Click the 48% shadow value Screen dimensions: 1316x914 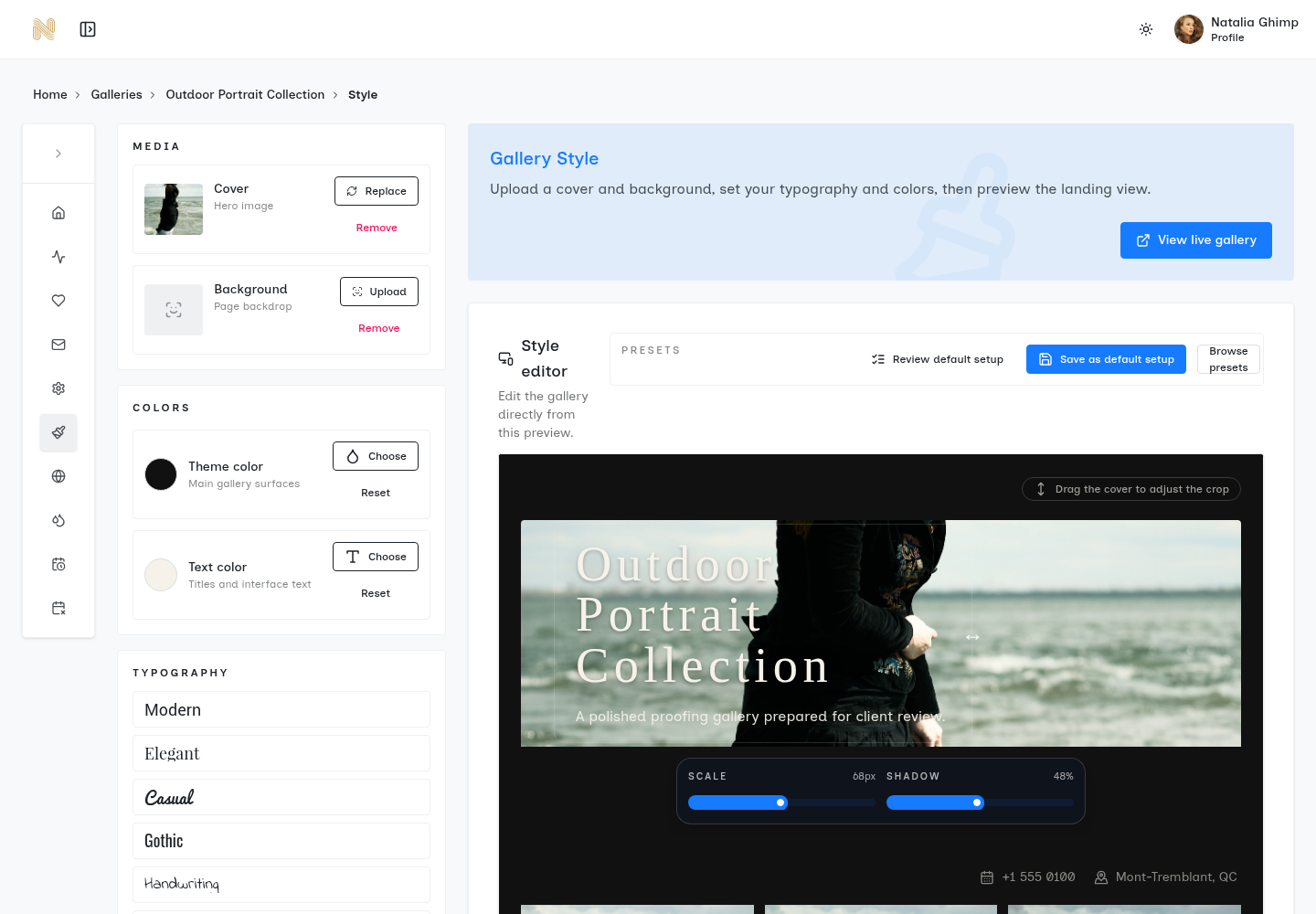(x=1064, y=776)
